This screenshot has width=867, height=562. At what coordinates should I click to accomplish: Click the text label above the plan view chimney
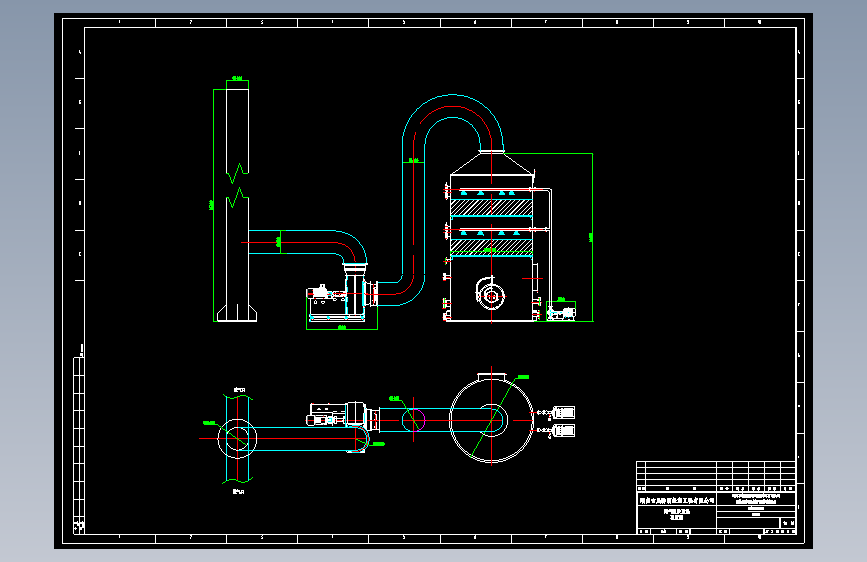[x=239, y=390]
